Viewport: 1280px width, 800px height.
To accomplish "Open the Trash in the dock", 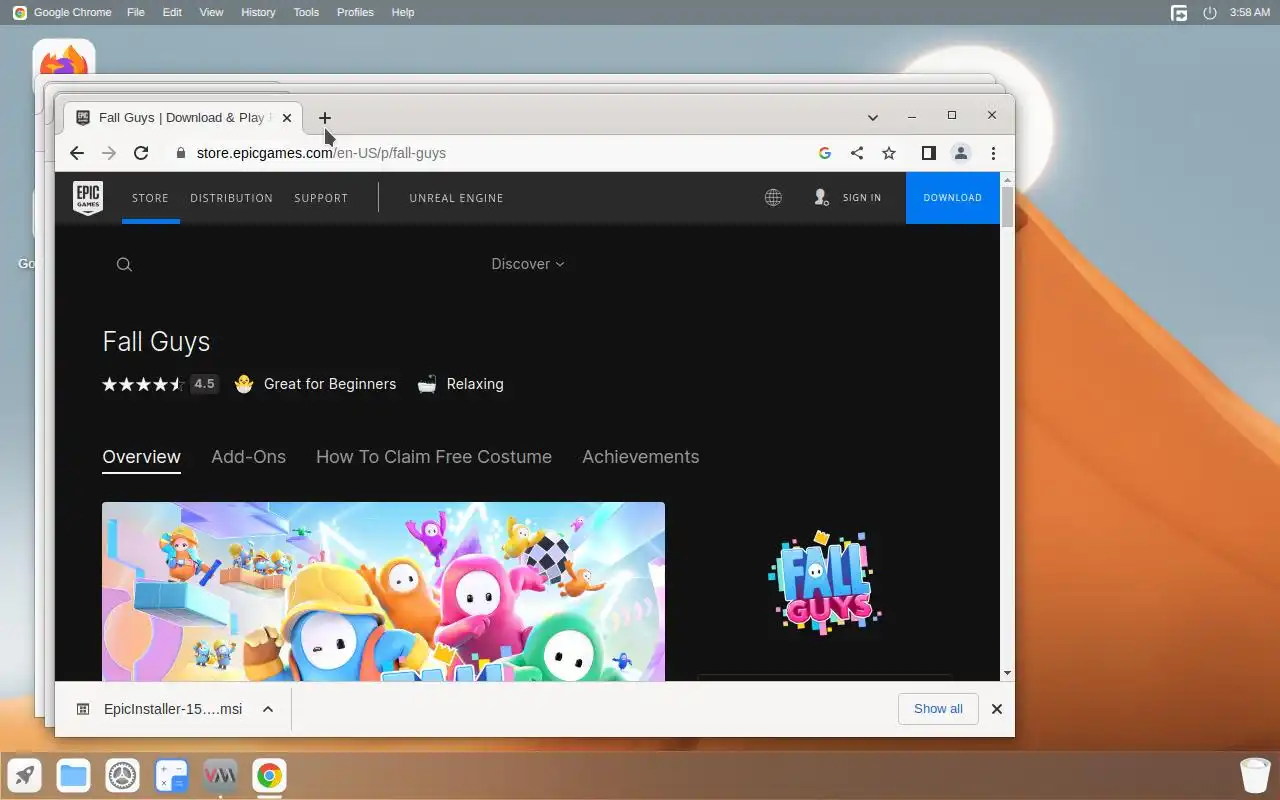I will (x=1255, y=775).
